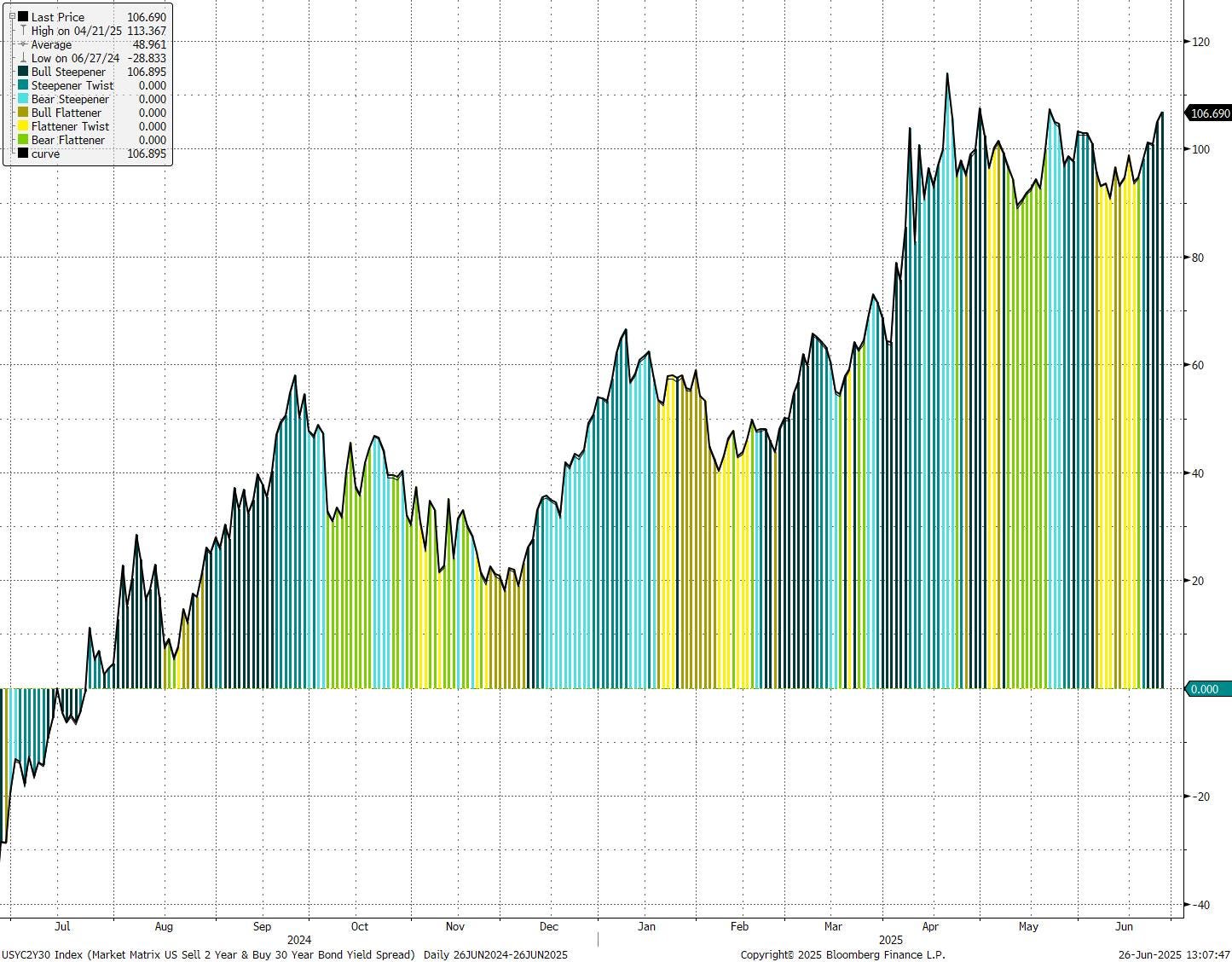Click the Oct label on time axis
Viewport: 1232px width, 962px height.
pos(359,926)
